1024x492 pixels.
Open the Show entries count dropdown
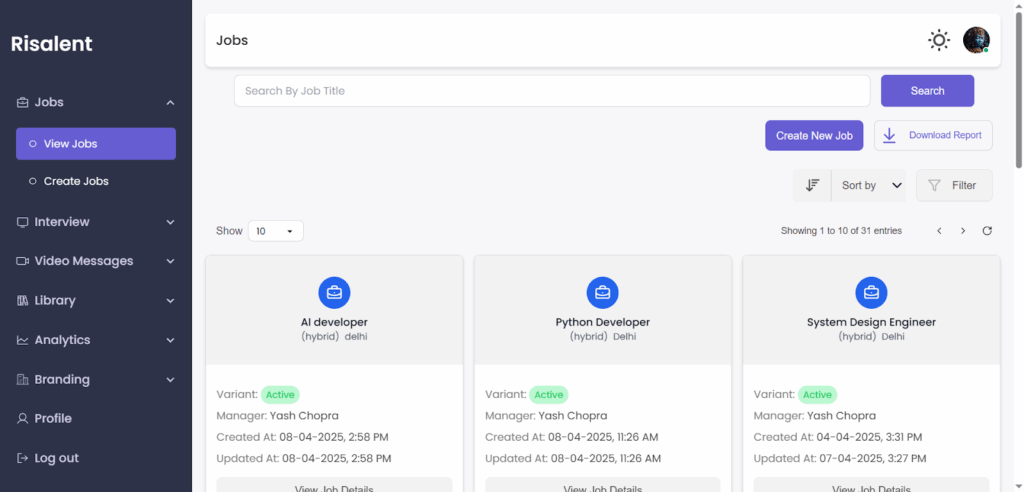click(275, 231)
